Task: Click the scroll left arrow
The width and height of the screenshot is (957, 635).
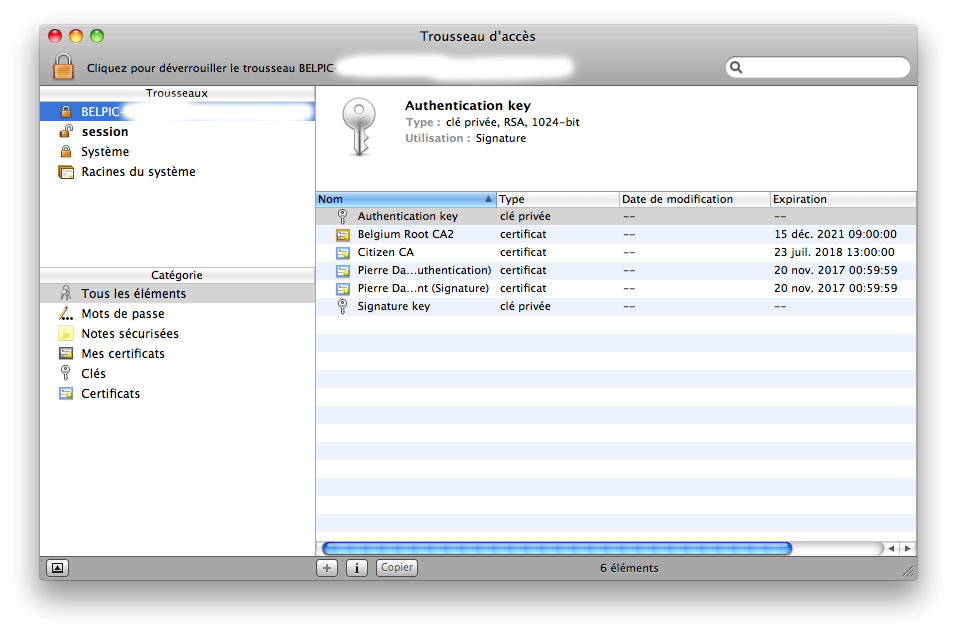Action: (x=892, y=548)
